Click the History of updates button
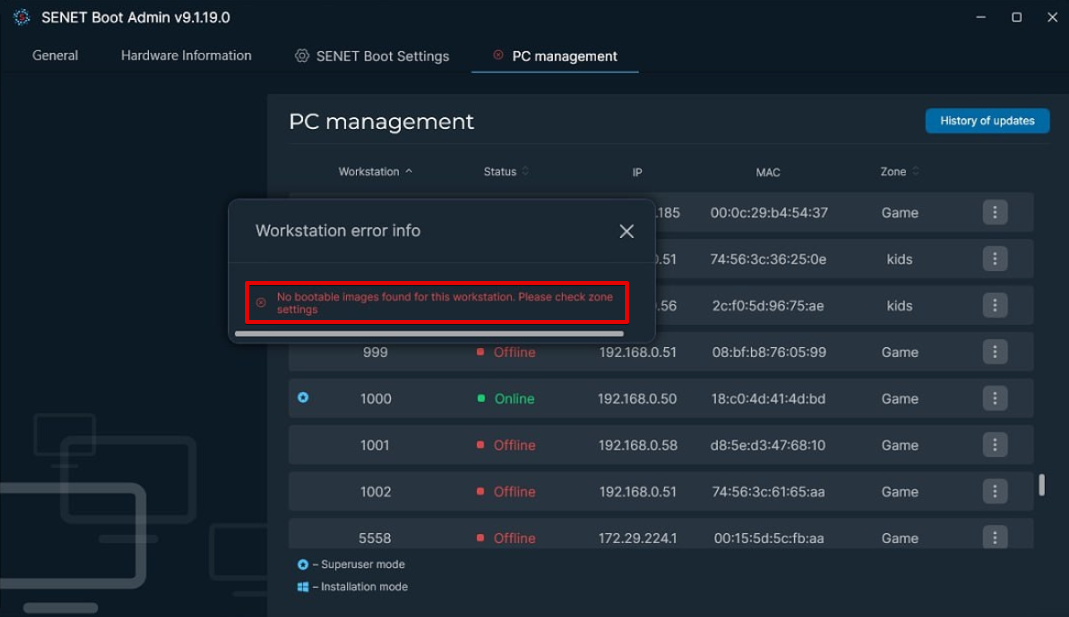The height and width of the screenshot is (617, 1069). pyautogui.click(x=986, y=121)
